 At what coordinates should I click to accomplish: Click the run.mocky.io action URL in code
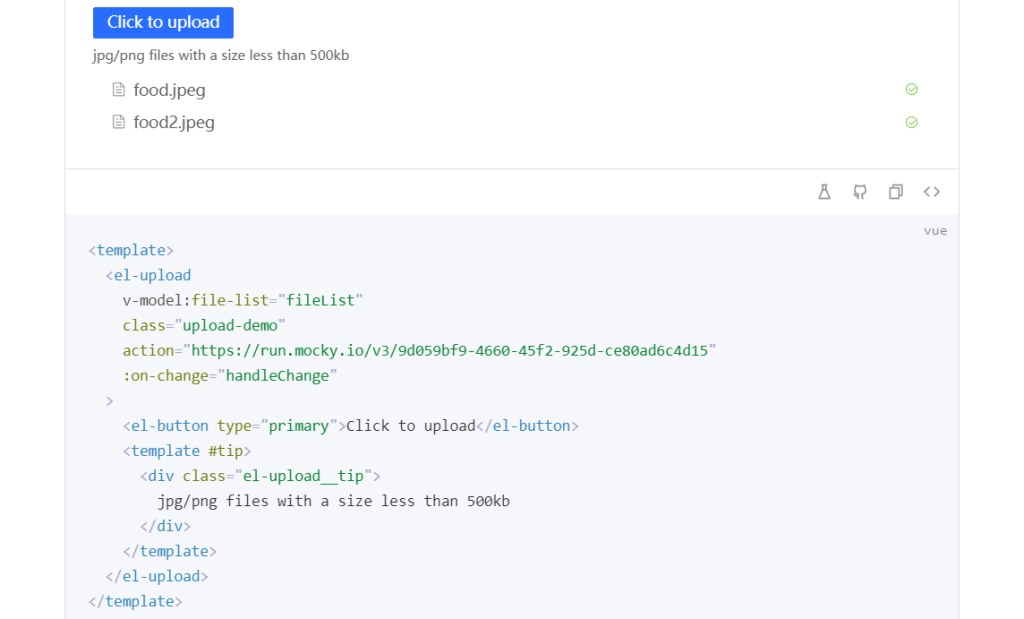point(450,350)
